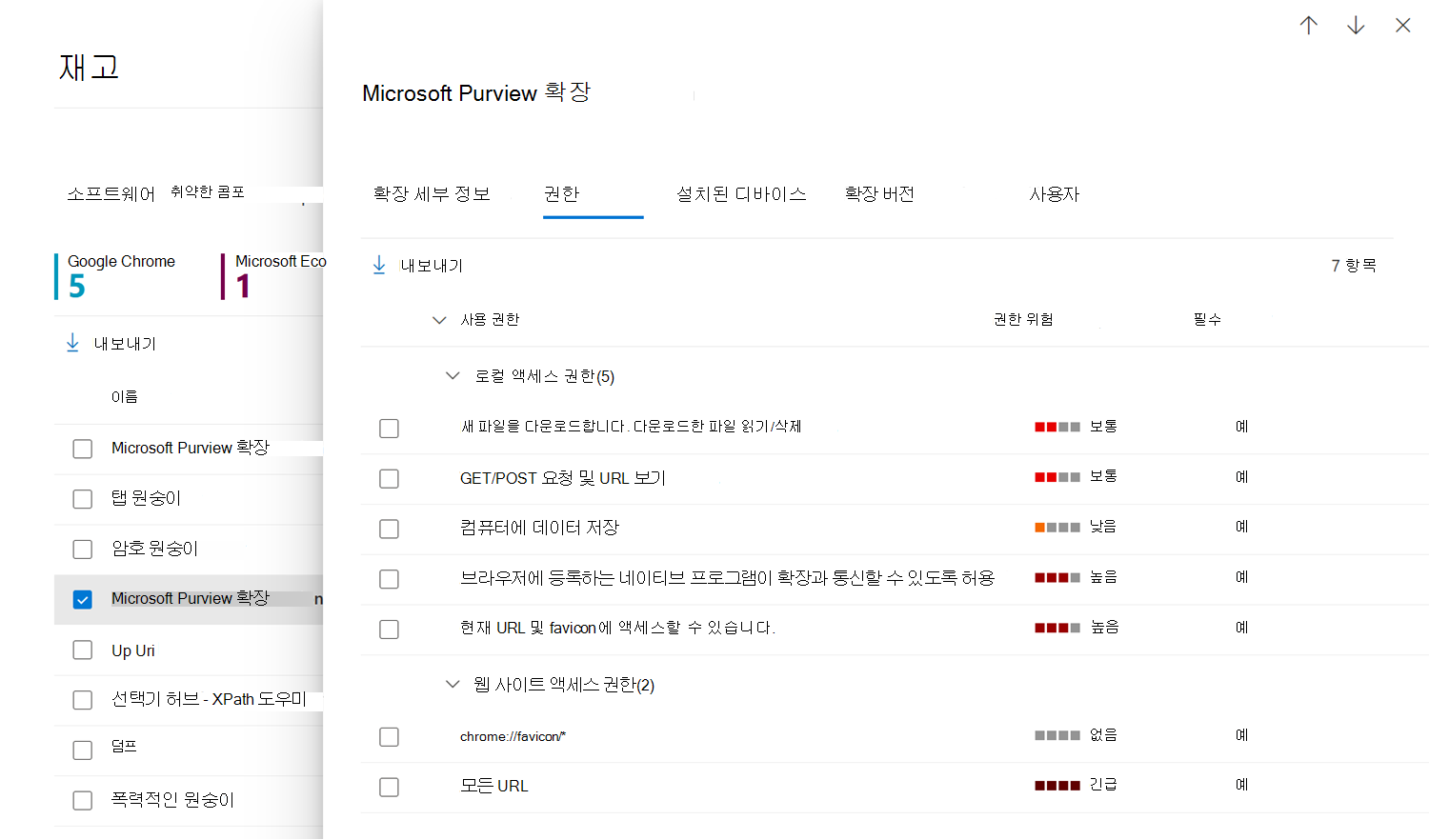Collapse all groups via 사용 권한 chevron
This screenshot has width=1429, height=840.
(x=439, y=320)
